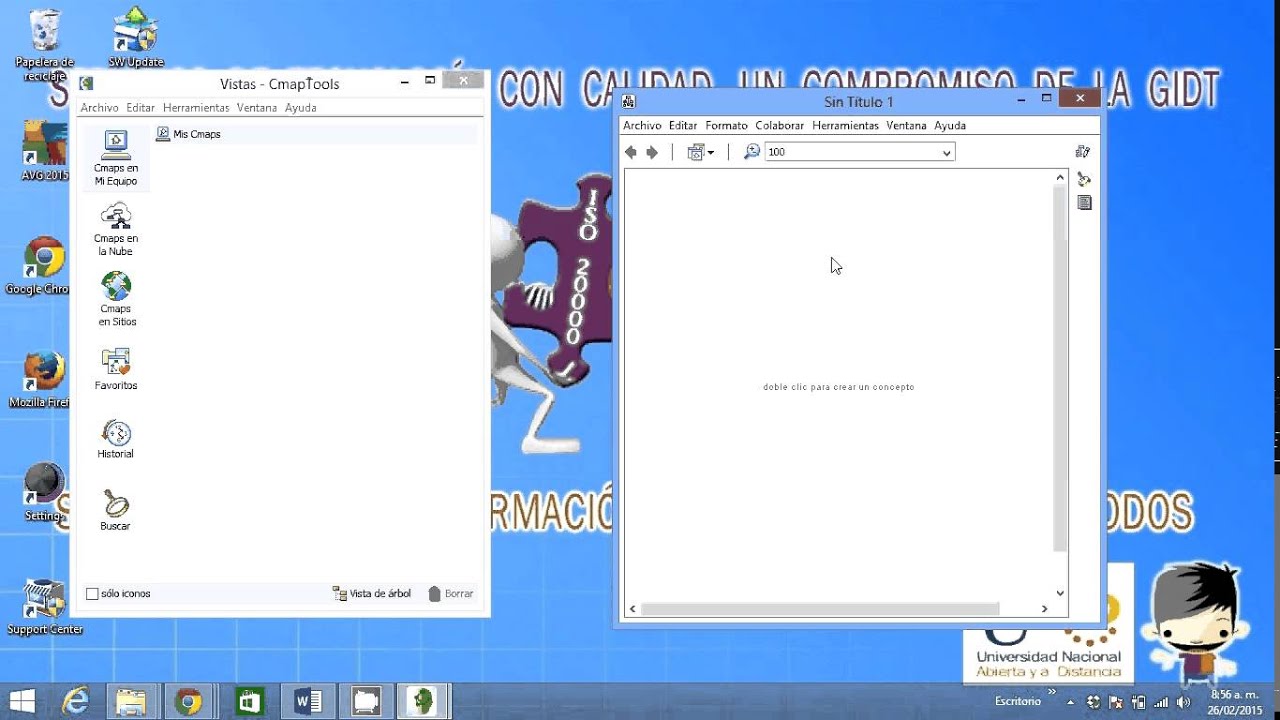Select the Support Center desktop shortcut

pyautogui.click(x=45, y=607)
